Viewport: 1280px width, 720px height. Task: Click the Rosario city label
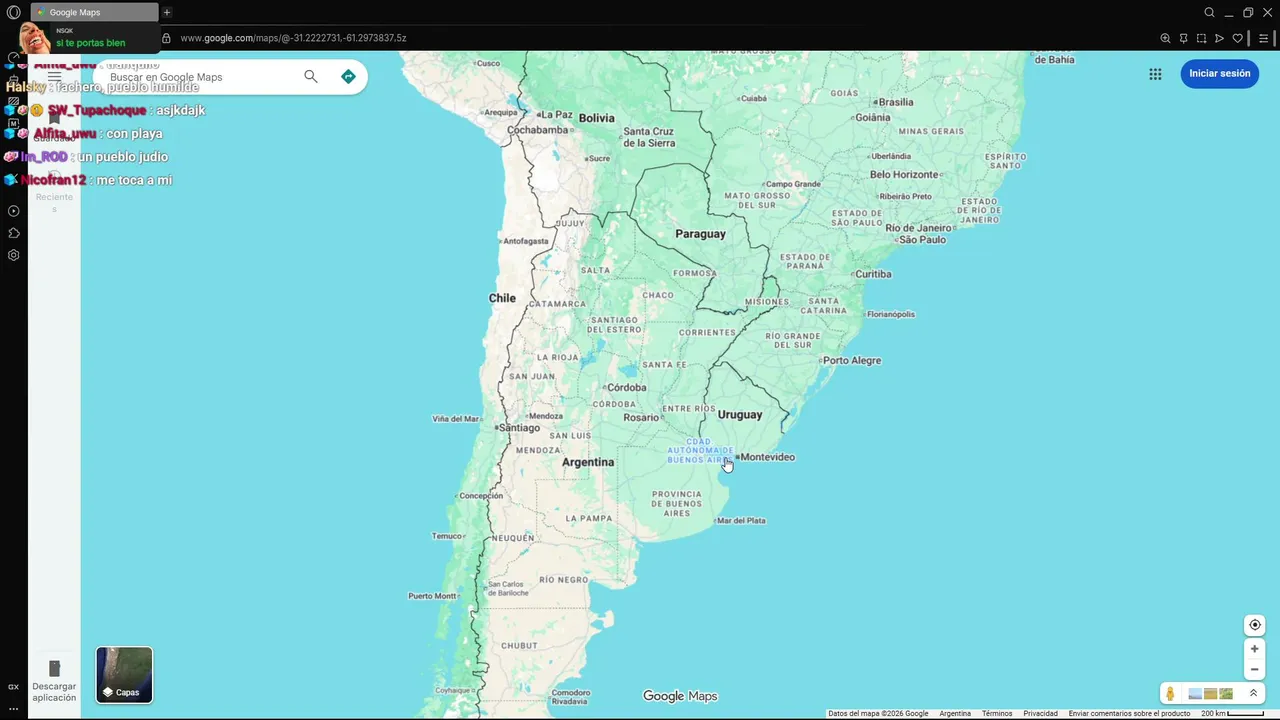point(641,418)
